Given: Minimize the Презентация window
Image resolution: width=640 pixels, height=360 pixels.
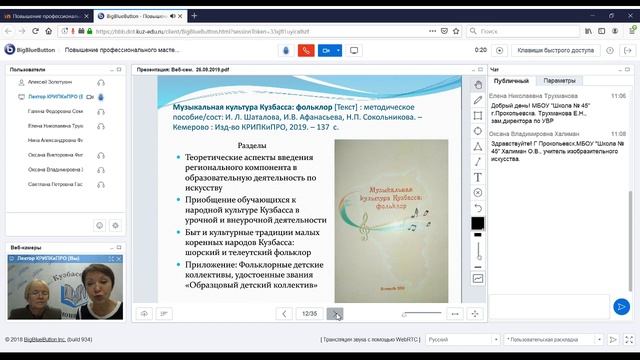Looking at the screenshot, I should (x=473, y=70).
